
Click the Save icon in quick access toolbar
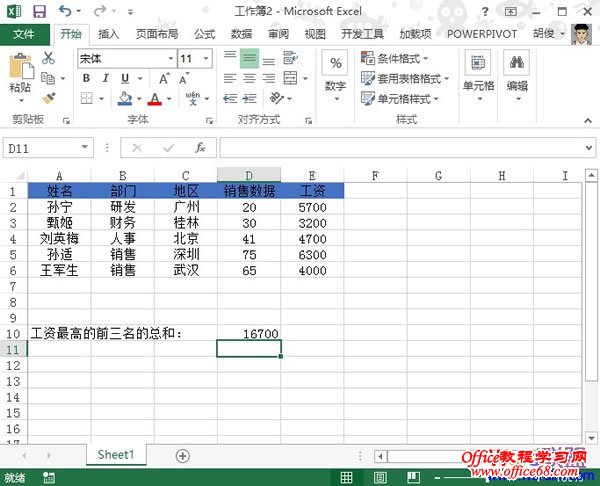coord(39,11)
